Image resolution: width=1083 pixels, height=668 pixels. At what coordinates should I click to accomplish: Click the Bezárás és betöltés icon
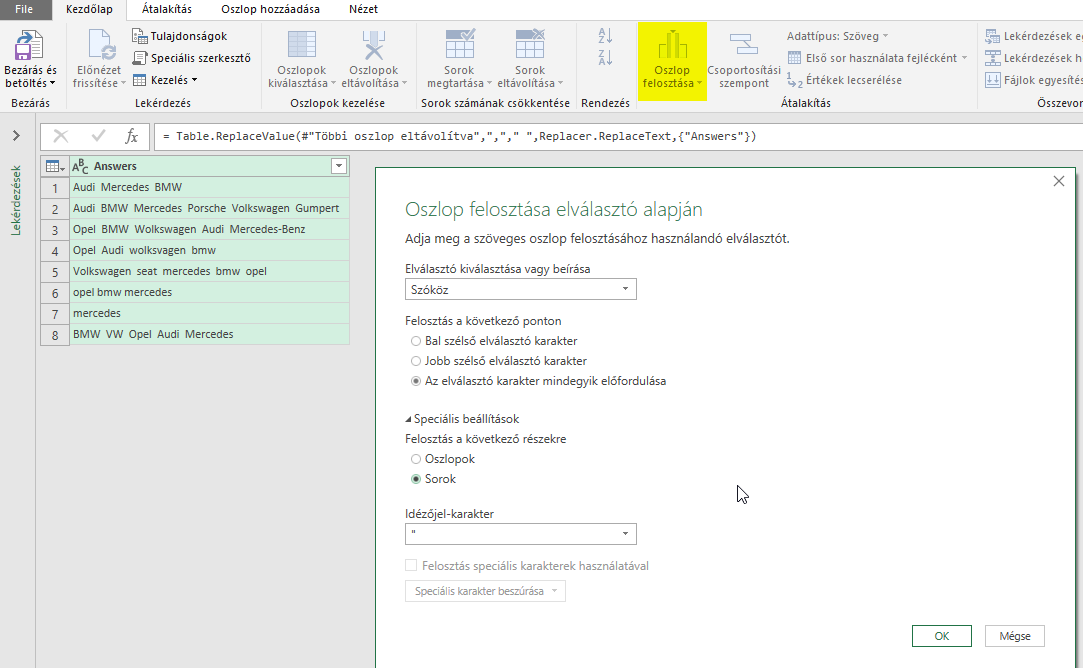coord(29,46)
